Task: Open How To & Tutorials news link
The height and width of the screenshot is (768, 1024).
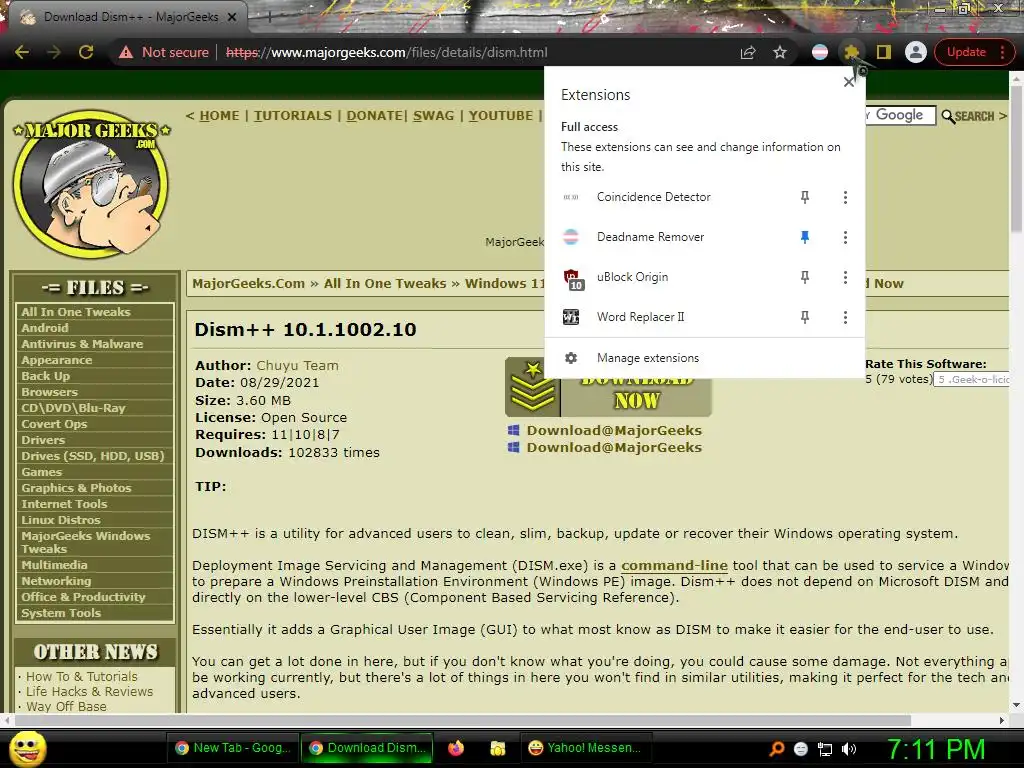Action: pyautogui.click(x=82, y=677)
